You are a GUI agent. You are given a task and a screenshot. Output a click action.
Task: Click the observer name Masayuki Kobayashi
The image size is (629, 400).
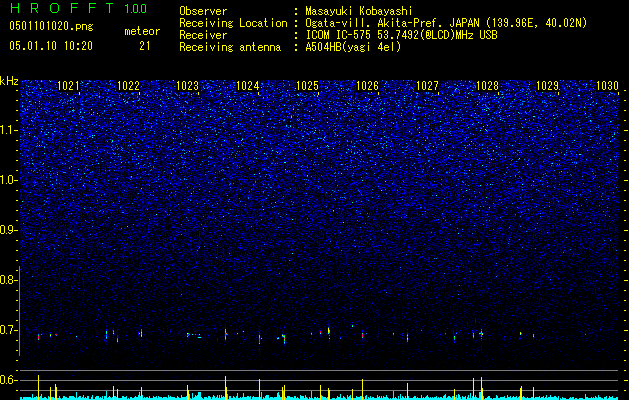359,11
